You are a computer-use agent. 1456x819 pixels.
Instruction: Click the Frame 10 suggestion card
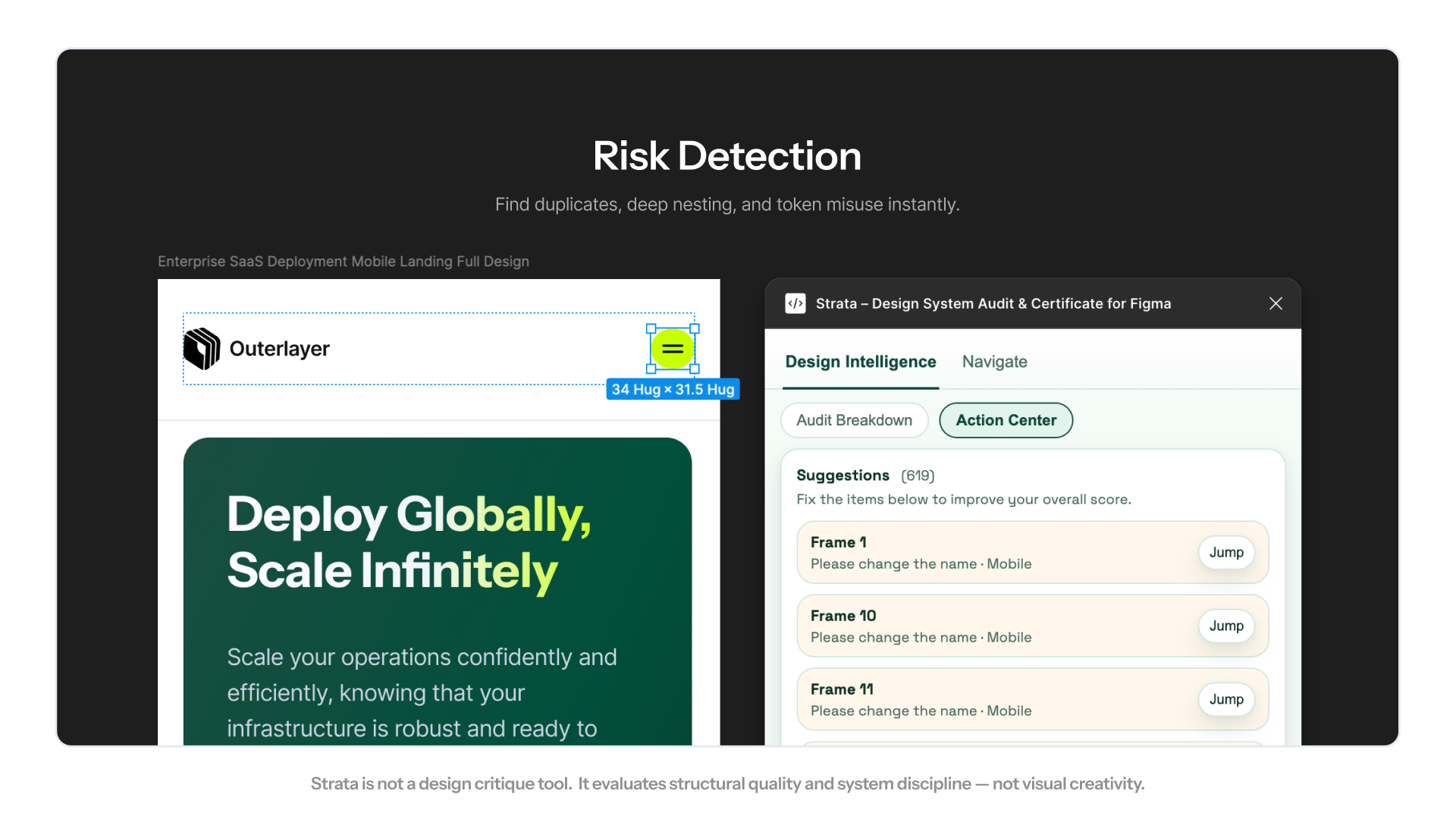pyautogui.click(x=986, y=626)
